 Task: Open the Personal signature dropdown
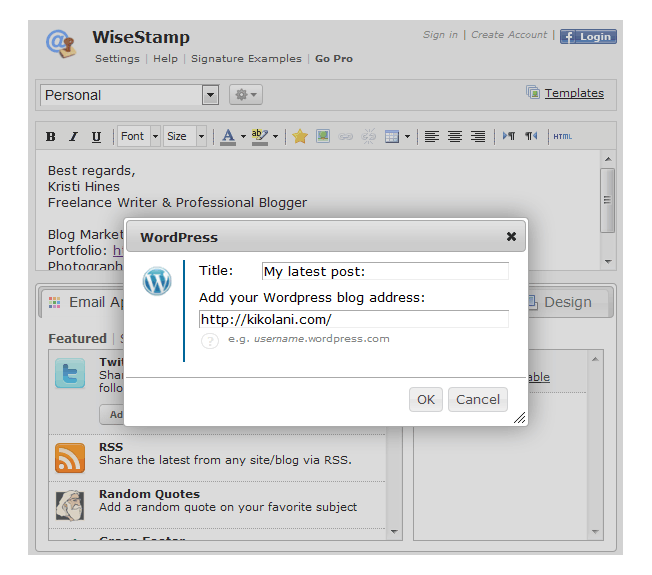click(129, 95)
